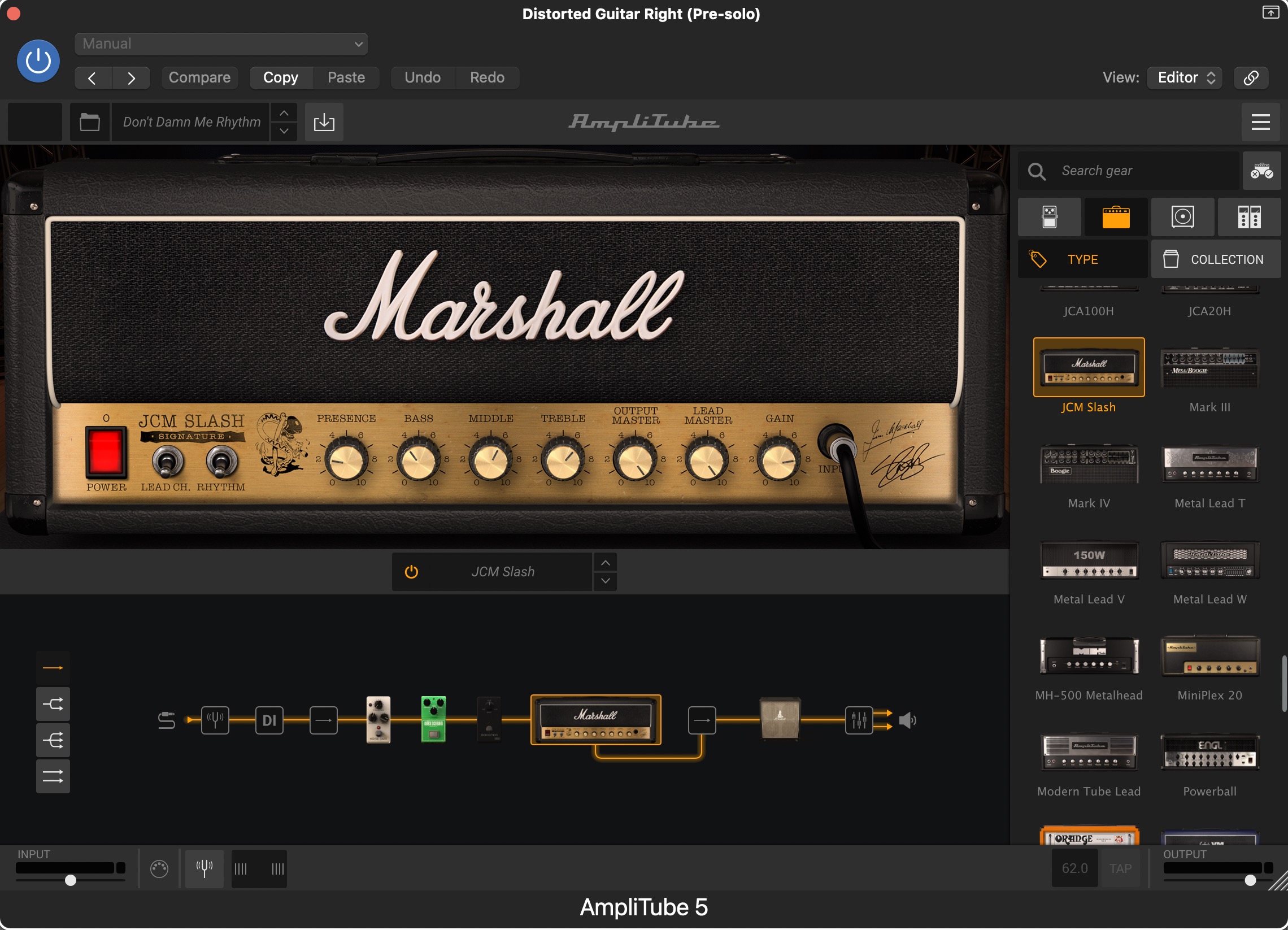The image size is (1288, 930).
Task: Select the cabinets gear tab
Action: pos(1183,217)
